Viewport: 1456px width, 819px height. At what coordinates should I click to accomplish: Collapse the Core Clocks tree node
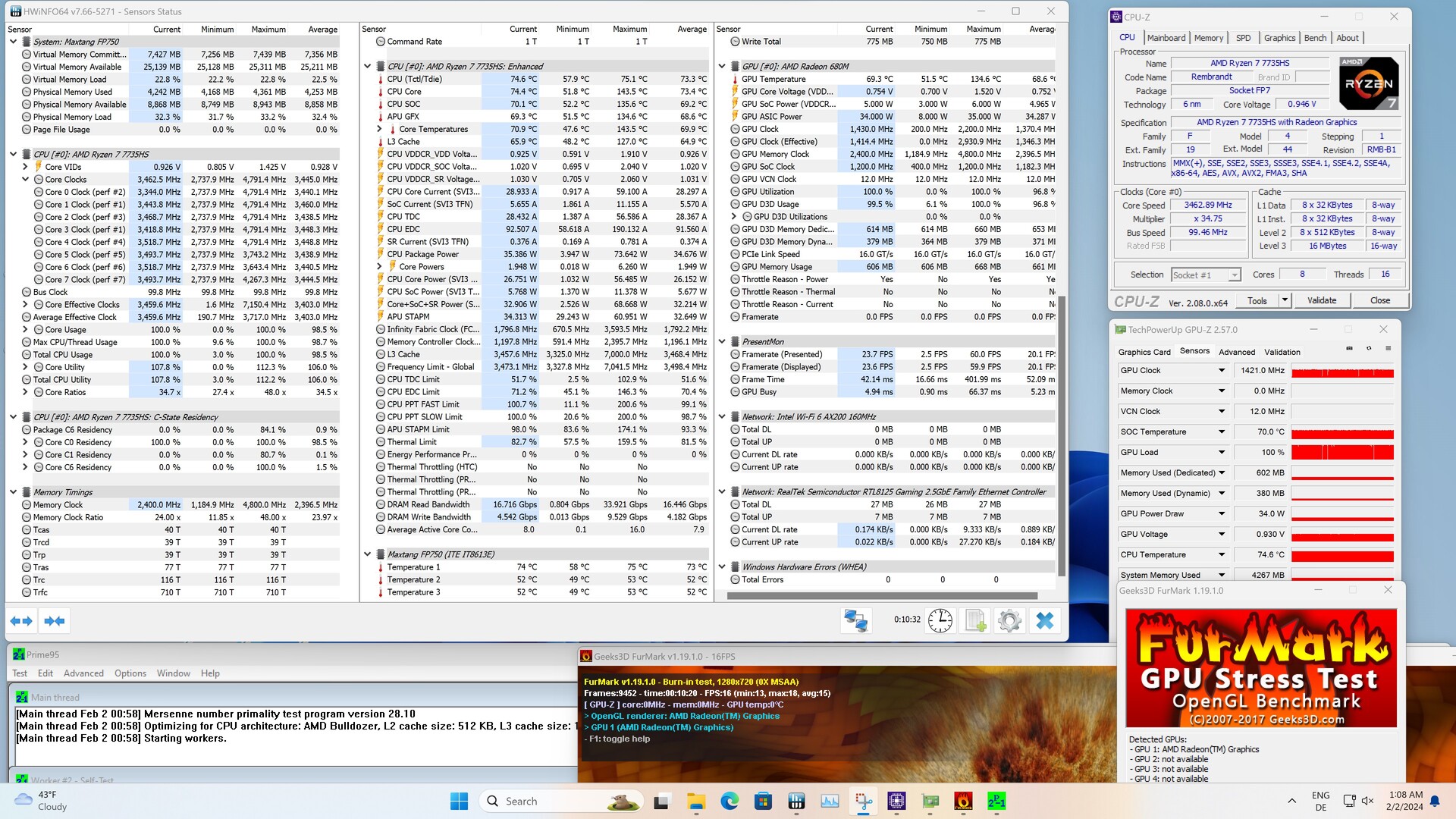[26, 180]
